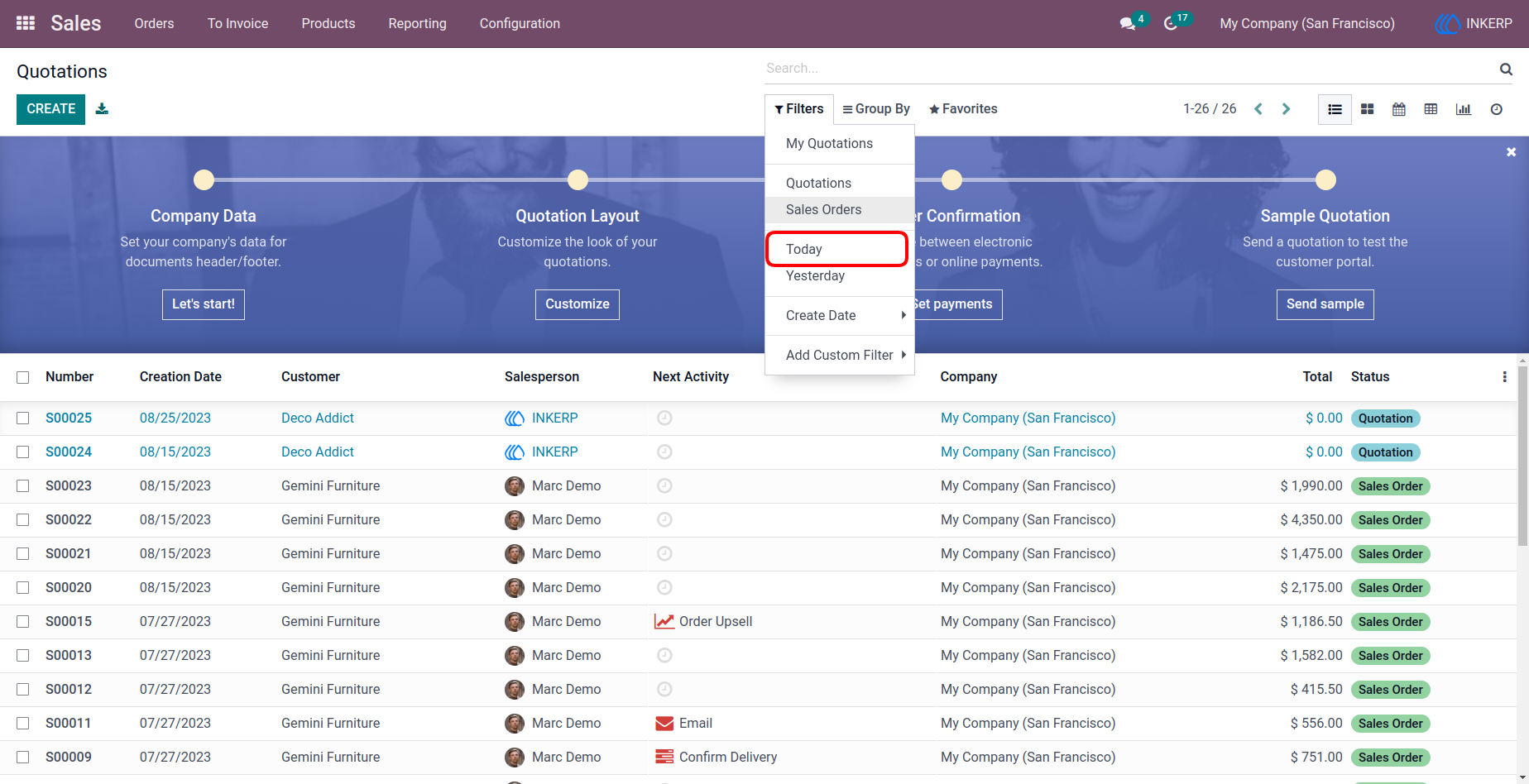Check the box for order S00025
The height and width of the screenshot is (784, 1529).
click(23, 418)
